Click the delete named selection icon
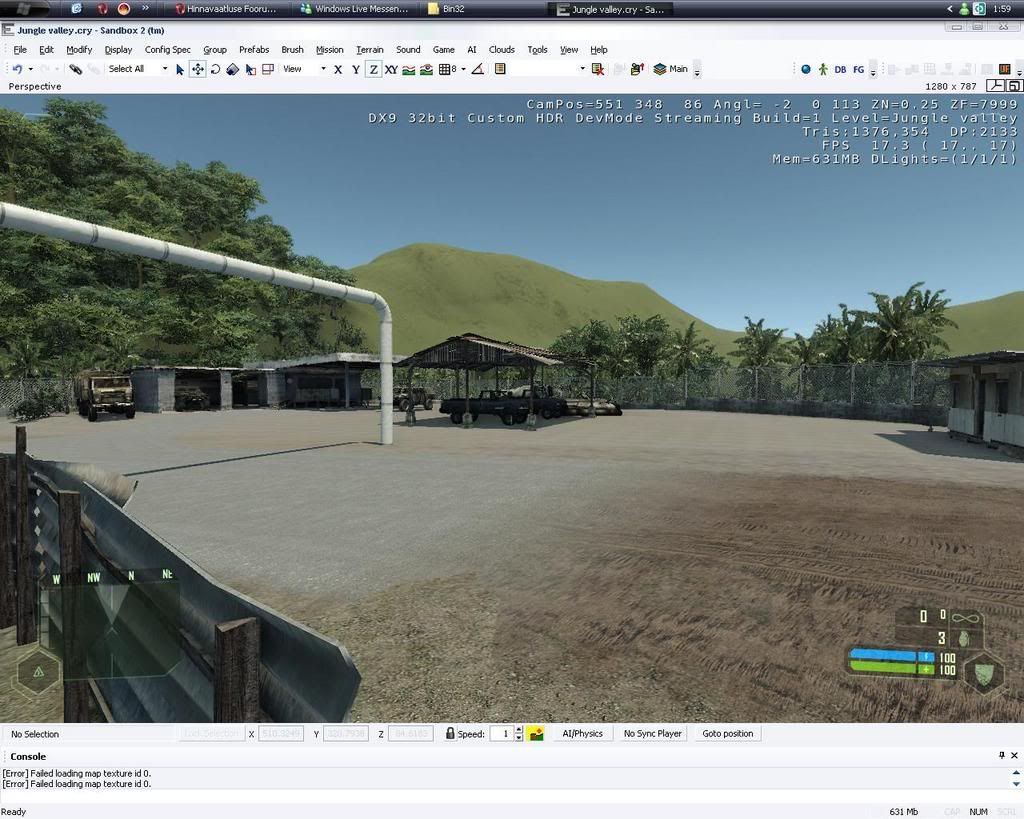Viewport: 1024px width, 819px height. (598, 69)
